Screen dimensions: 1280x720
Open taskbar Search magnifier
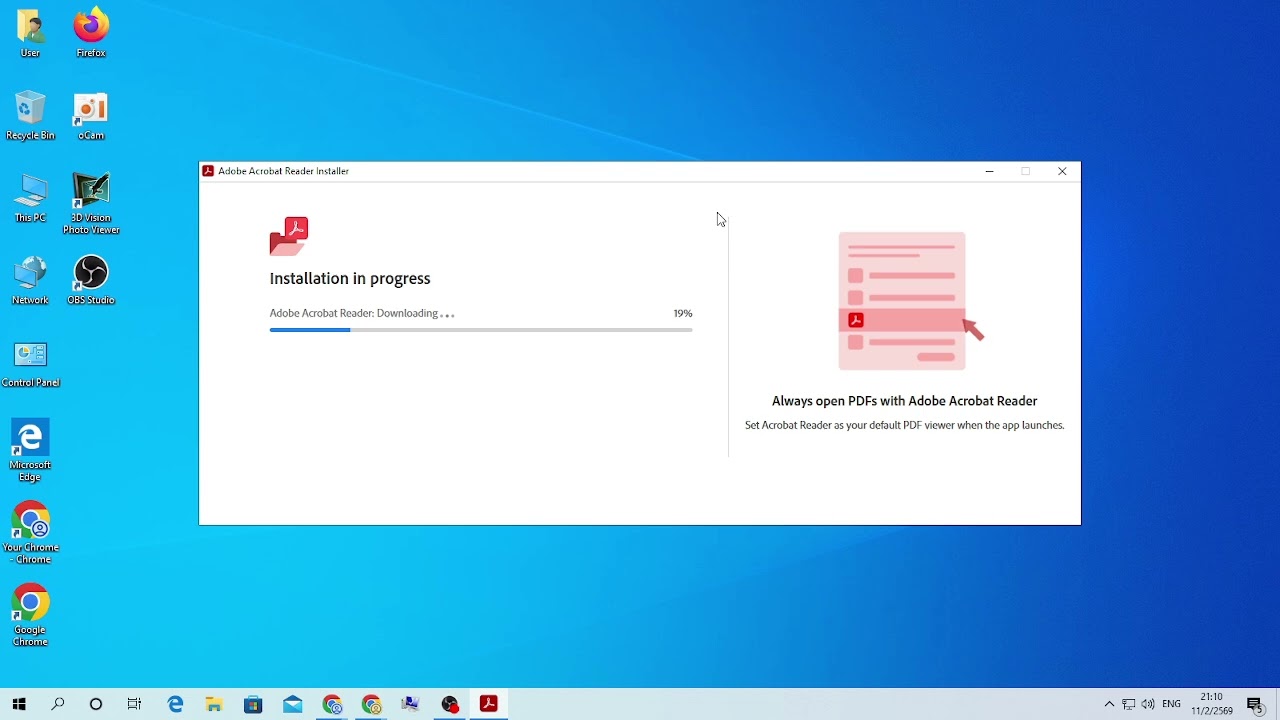(58, 704)
